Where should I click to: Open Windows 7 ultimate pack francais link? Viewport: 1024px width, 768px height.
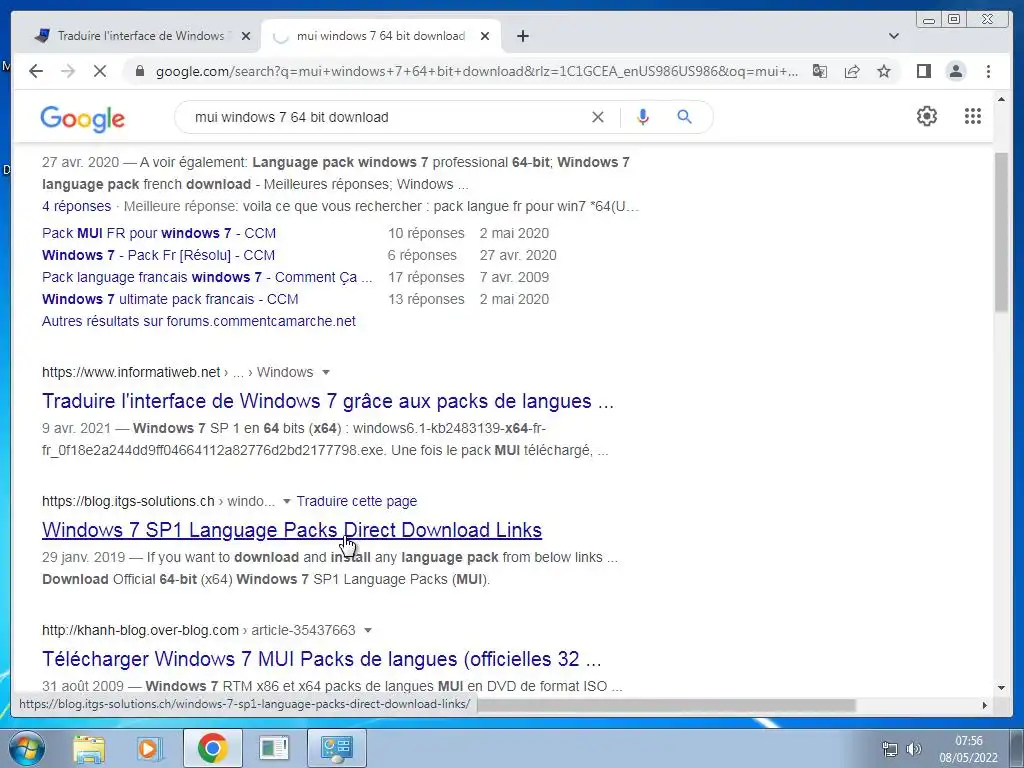pos(170,299)
